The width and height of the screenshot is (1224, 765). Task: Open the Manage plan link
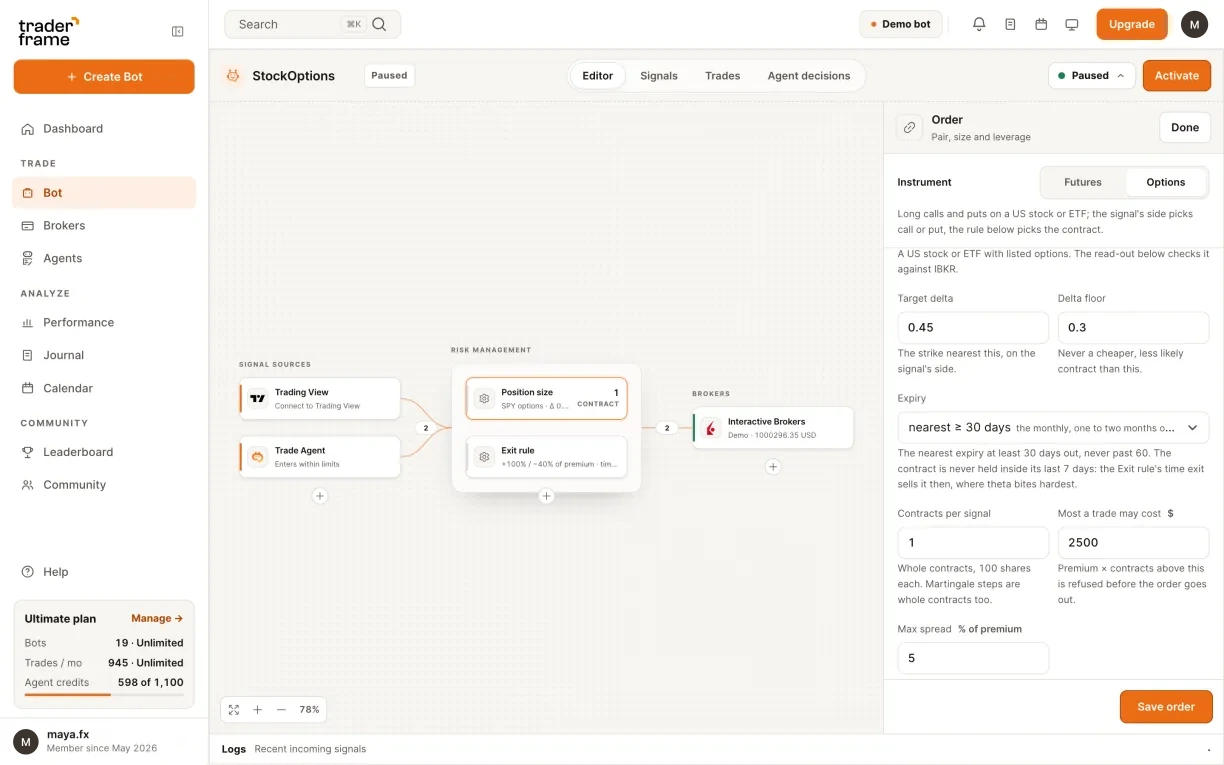coord(157,618)
